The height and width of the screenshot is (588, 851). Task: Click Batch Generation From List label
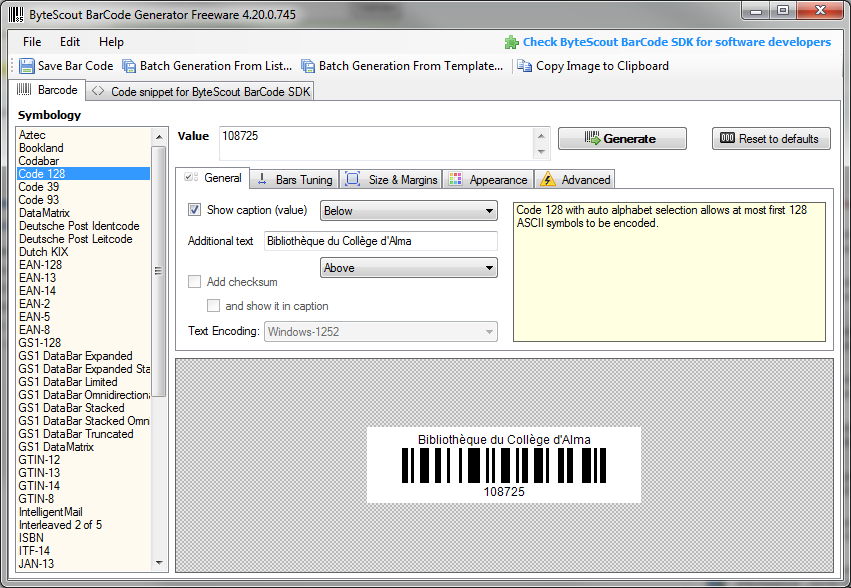pos(215,66)
